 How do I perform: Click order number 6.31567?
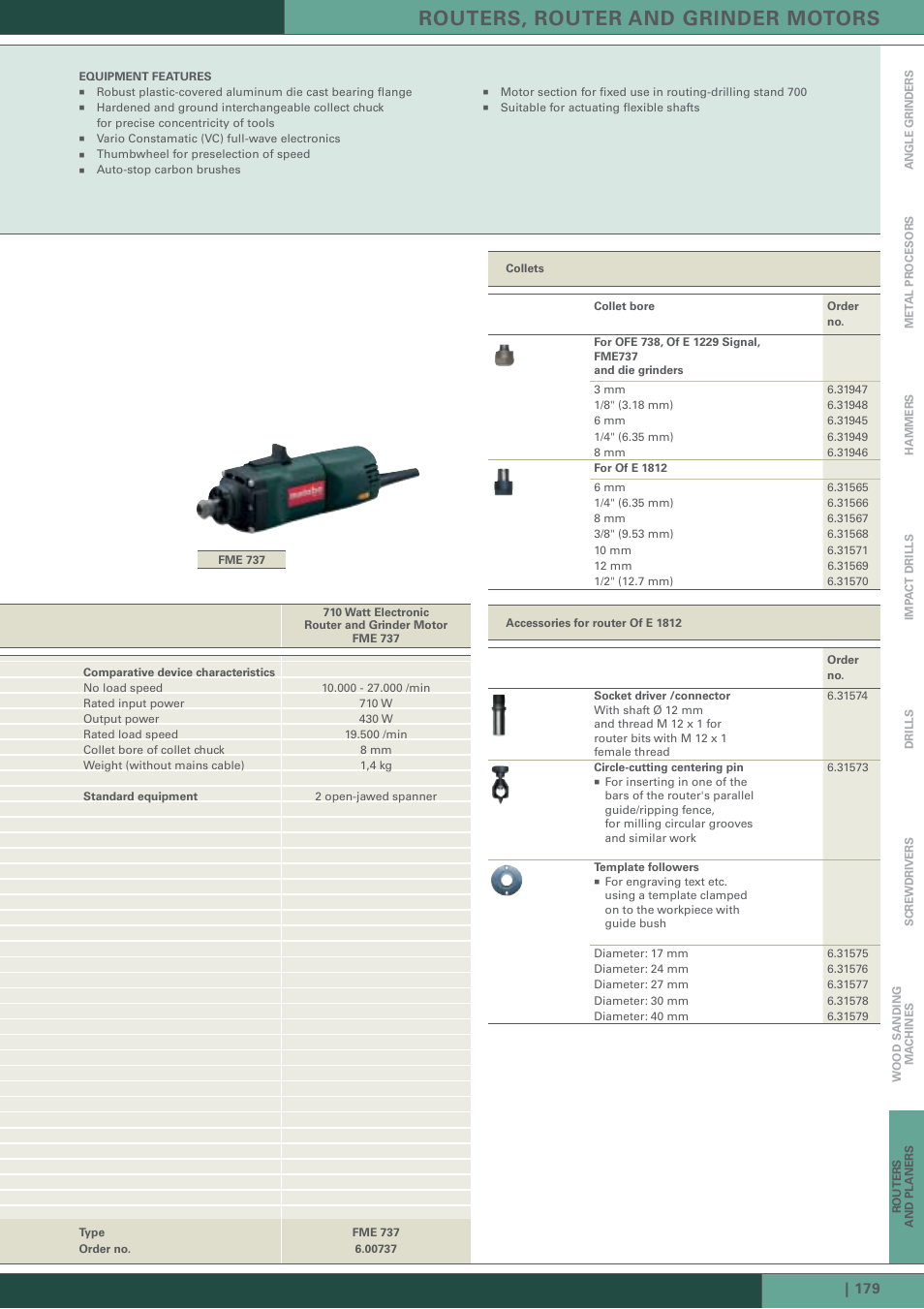847,518
